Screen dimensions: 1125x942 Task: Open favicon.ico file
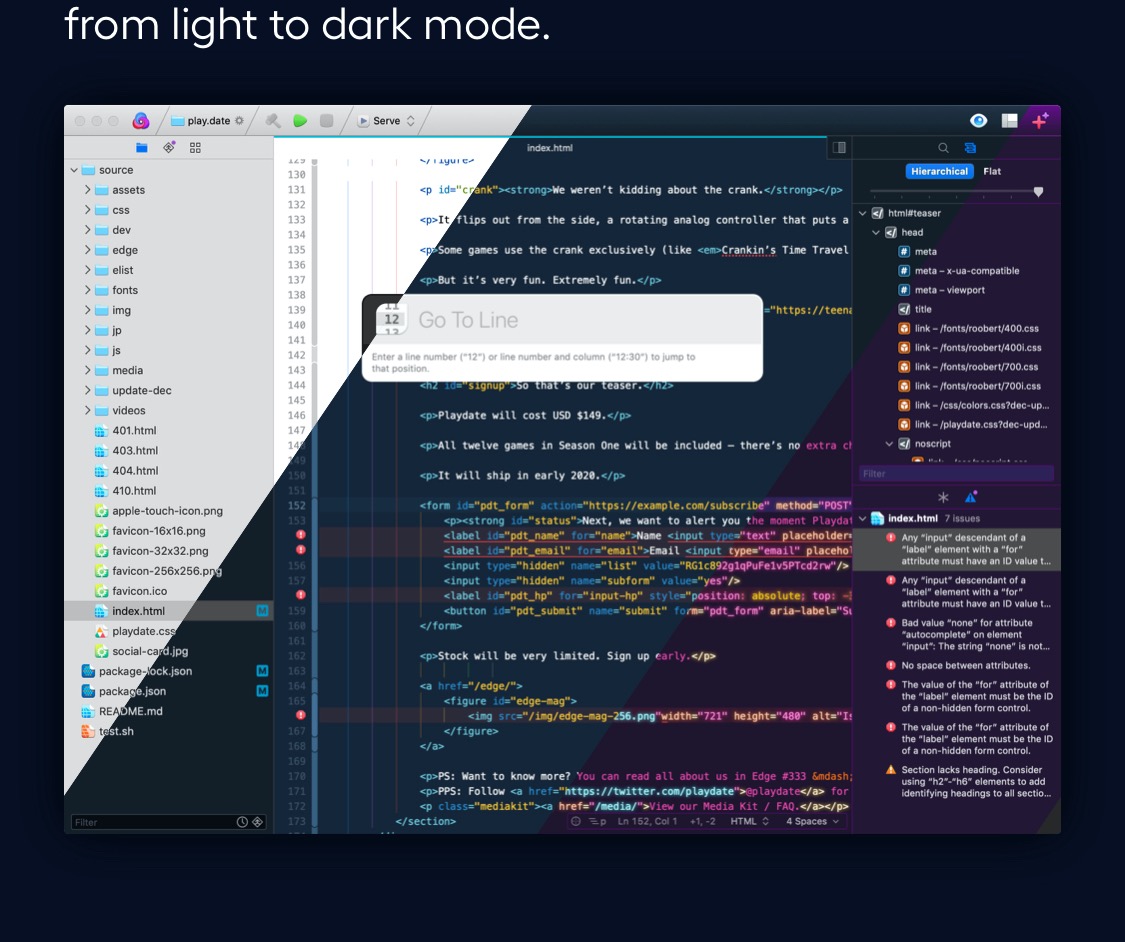coord(139,591)
